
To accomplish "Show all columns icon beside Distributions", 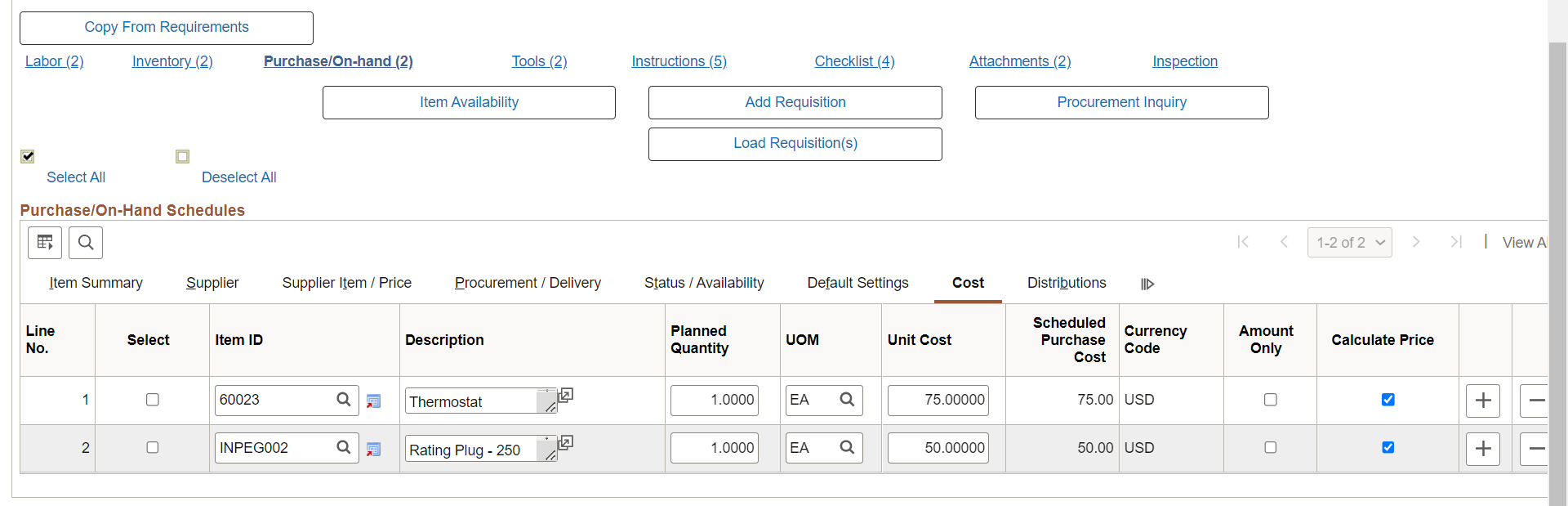I will pyautogui.click(x=1147, y=284).
